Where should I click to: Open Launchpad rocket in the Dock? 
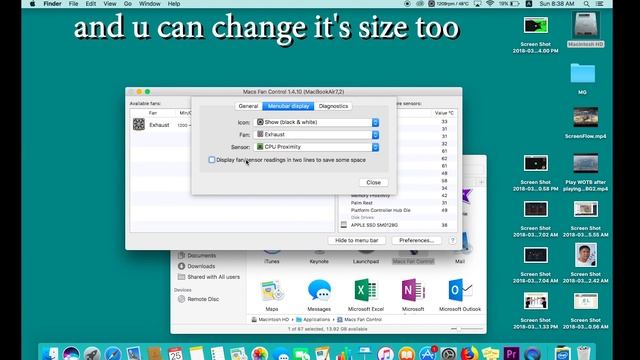point(92,353)
